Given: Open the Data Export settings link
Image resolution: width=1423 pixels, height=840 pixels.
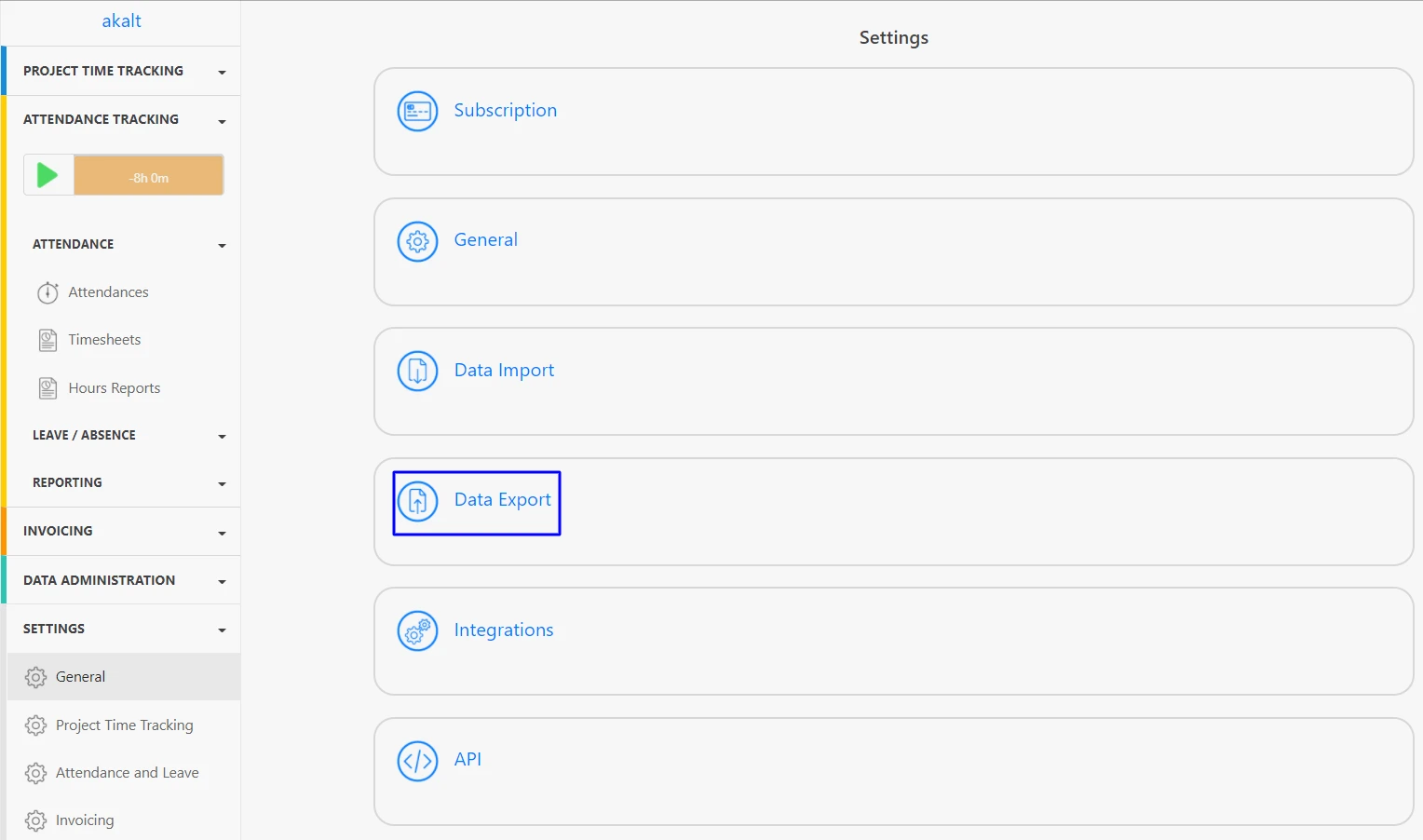Looking at the screenshot, I should point(502,500).
